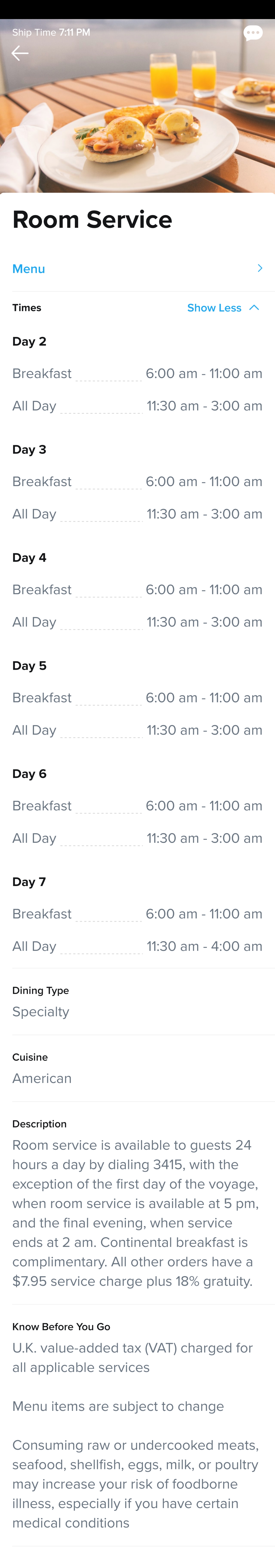Viewport: 275px width, 1568px height.
Task: Click the chevron next to Menu
Action: tap(260, 268)
